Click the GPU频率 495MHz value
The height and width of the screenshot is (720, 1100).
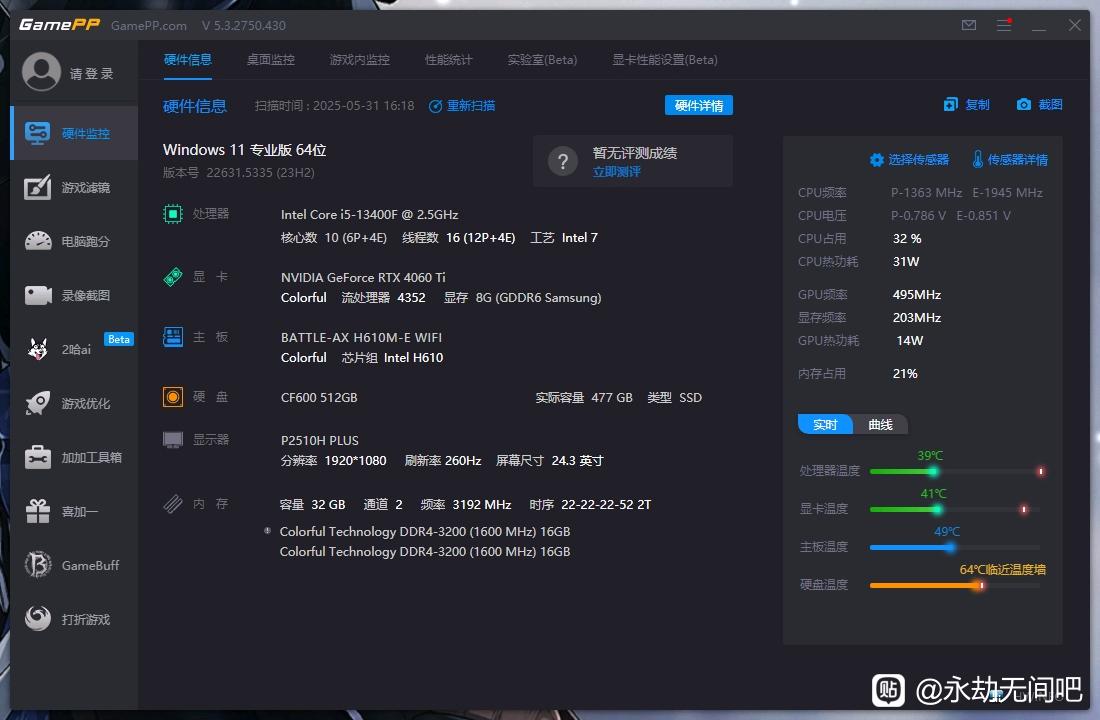pyautogui.click(x=917, y=295)
